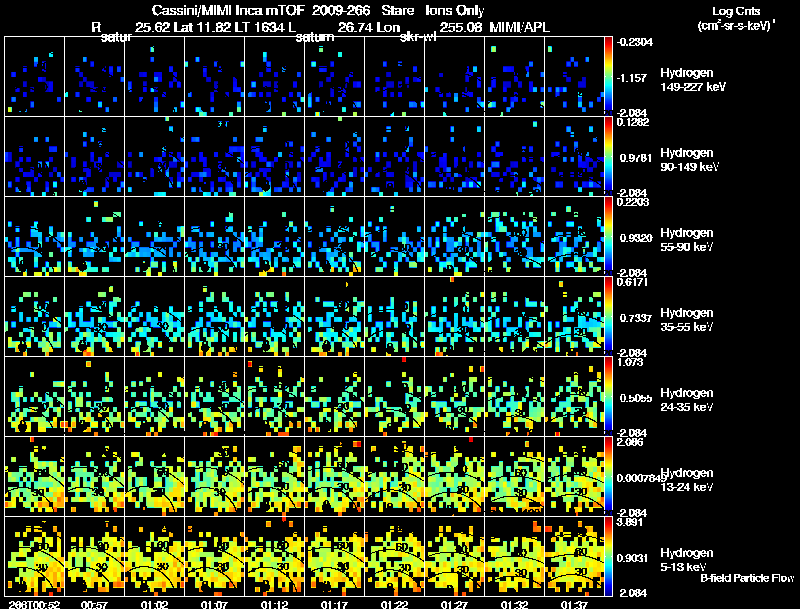Click the 0.7337 colorbar value
800x609 pixels.
pos(636,318)
